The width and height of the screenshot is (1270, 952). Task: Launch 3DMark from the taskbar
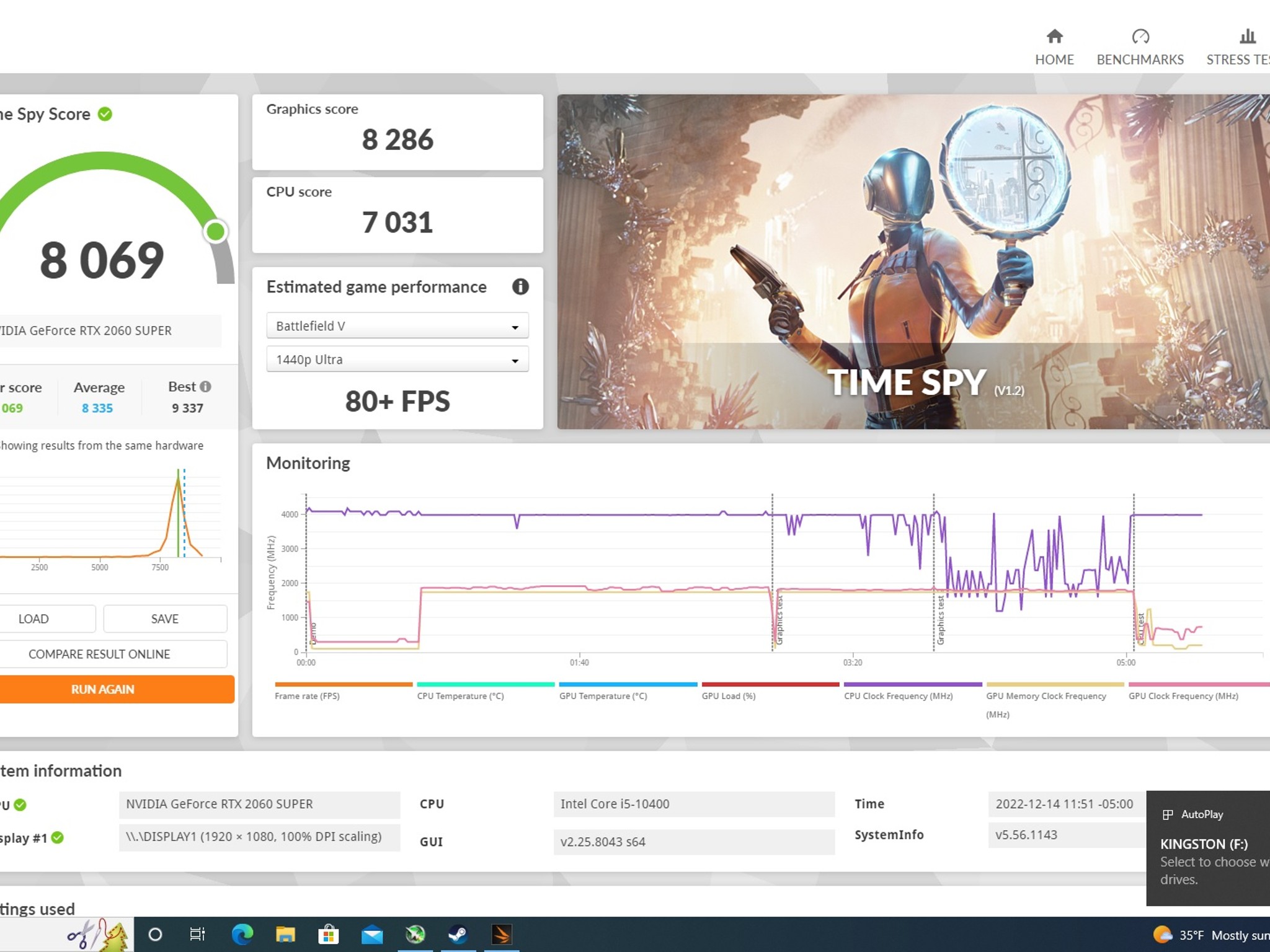502,934
